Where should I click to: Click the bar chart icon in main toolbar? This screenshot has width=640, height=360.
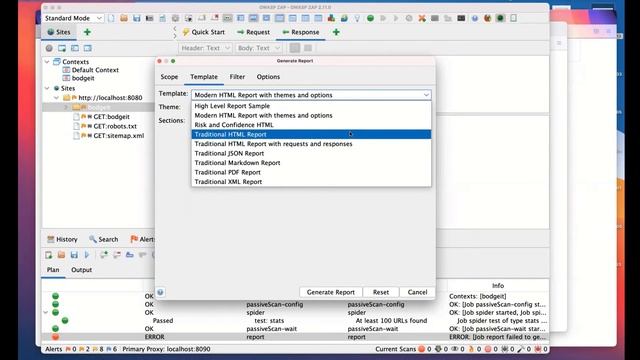331,18
